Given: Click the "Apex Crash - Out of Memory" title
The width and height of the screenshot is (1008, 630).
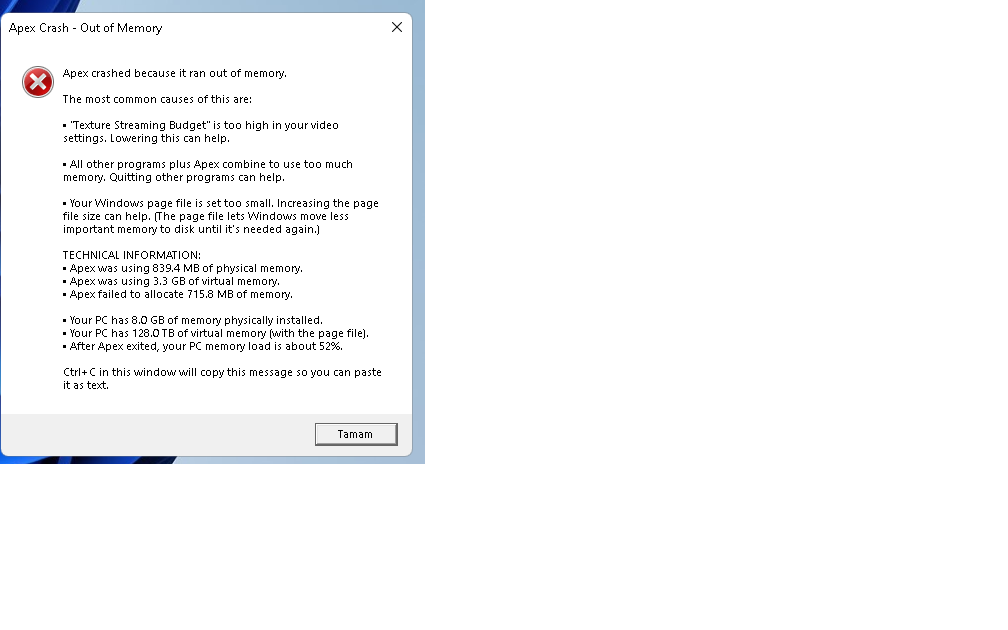Looking at the screenshot, I should click(86, 28).
